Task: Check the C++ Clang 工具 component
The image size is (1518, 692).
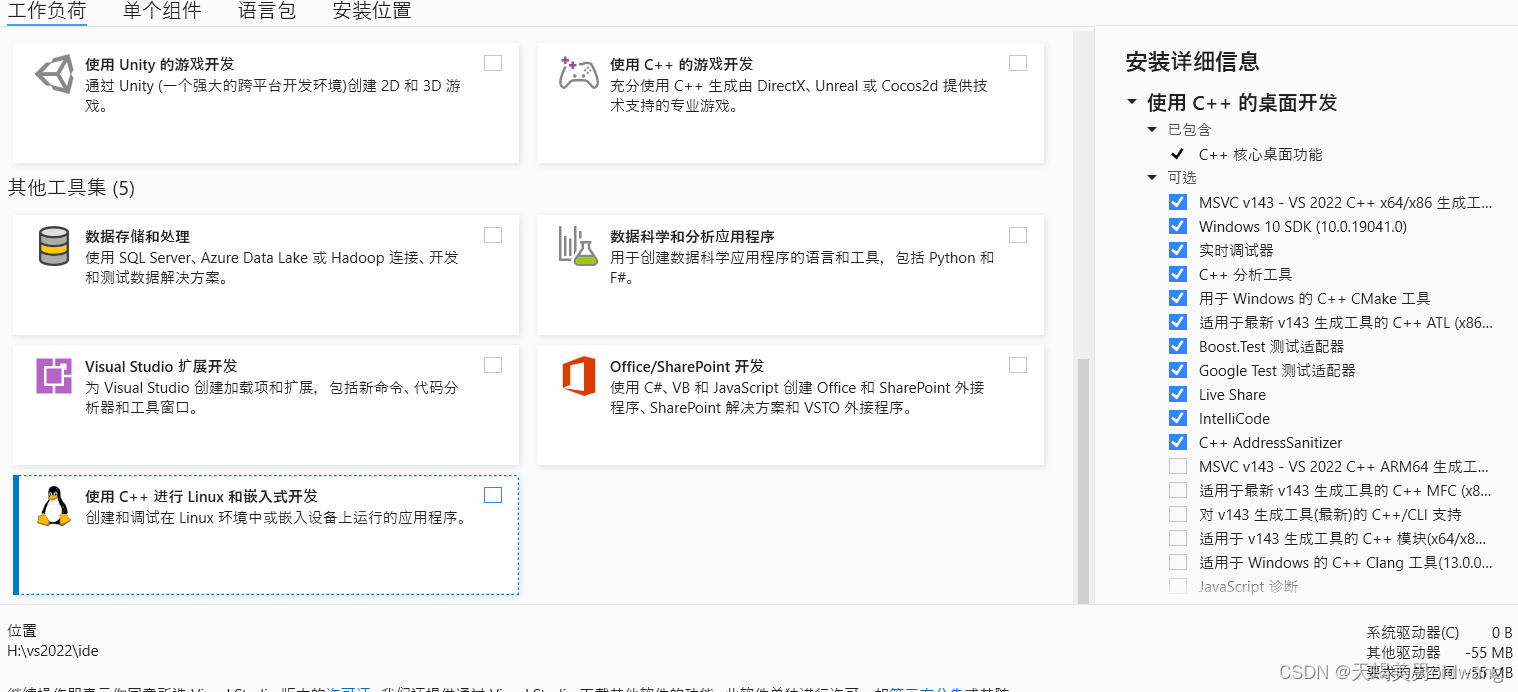Action: 1178,562
